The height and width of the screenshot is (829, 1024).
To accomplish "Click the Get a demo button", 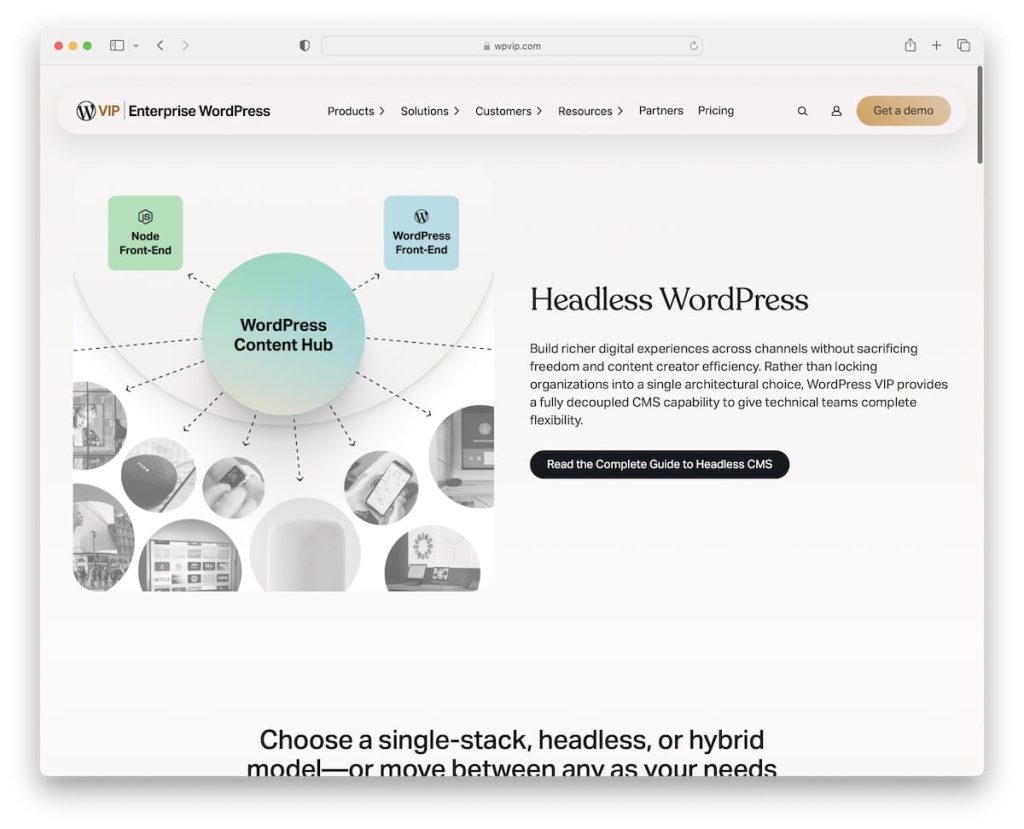I will pos(903,111).
